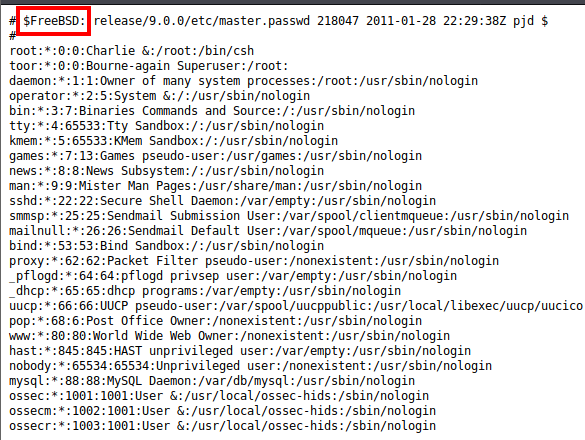Select the root user line
585x440 pixels.
[132, 51]
